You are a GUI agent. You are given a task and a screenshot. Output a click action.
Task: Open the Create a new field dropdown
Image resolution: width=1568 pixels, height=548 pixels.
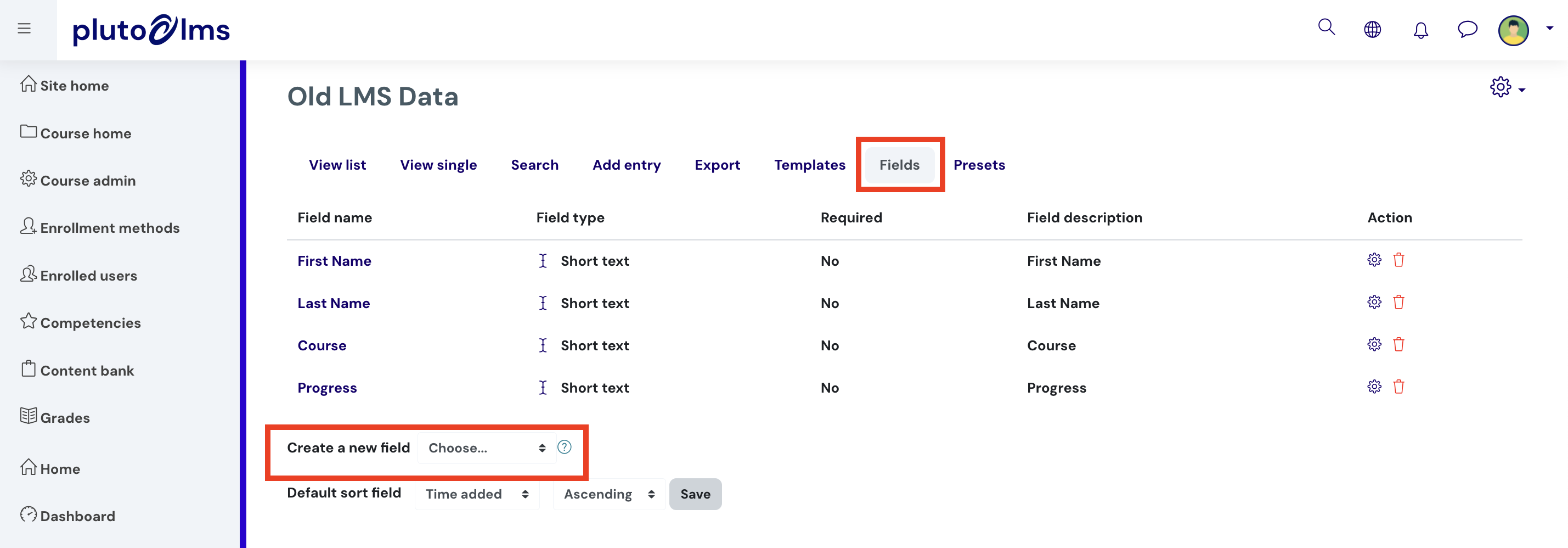[x=486, y=448]
